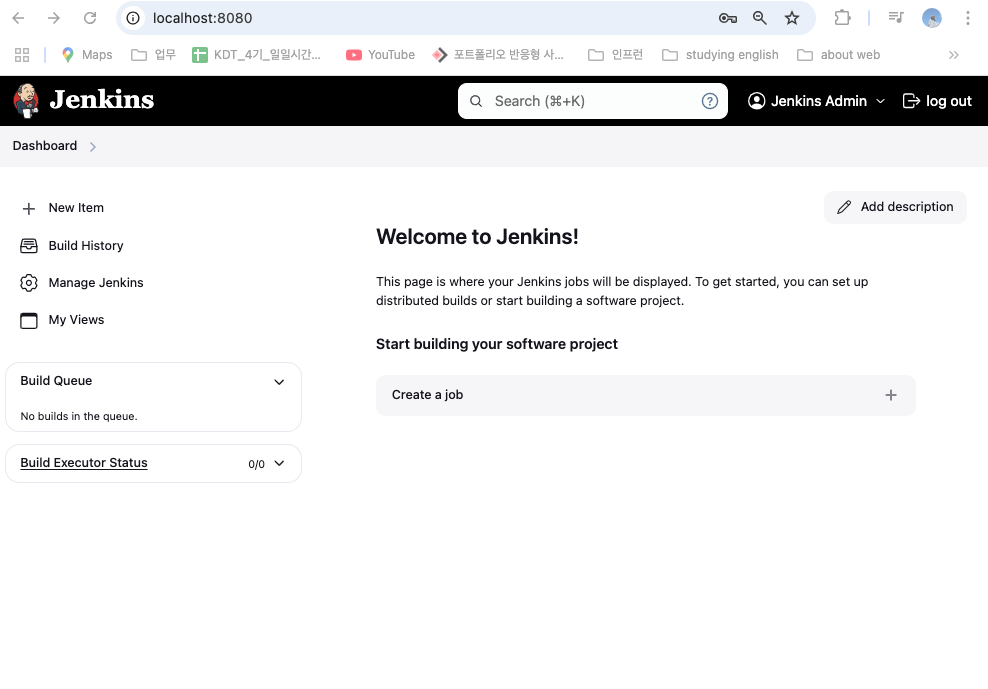Expand the Jenkins Admin dropdown chevron
The image size is (988, 689).
point(880,101)
